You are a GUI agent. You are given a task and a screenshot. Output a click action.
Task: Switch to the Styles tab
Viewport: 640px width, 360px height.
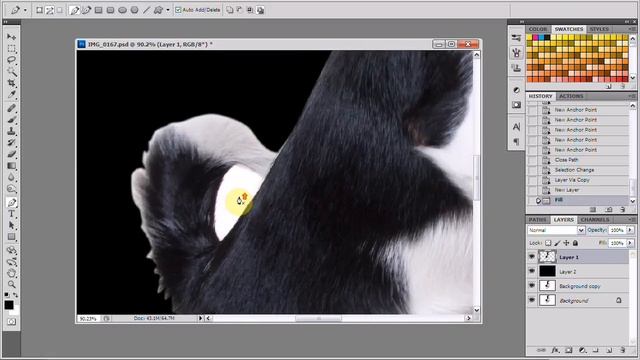pos(599,29)
